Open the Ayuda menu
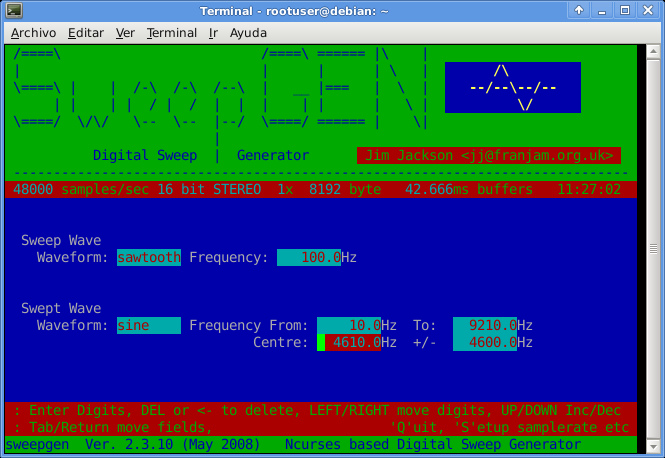The width and height of the screenshot is (665, 458). (248, 33)
